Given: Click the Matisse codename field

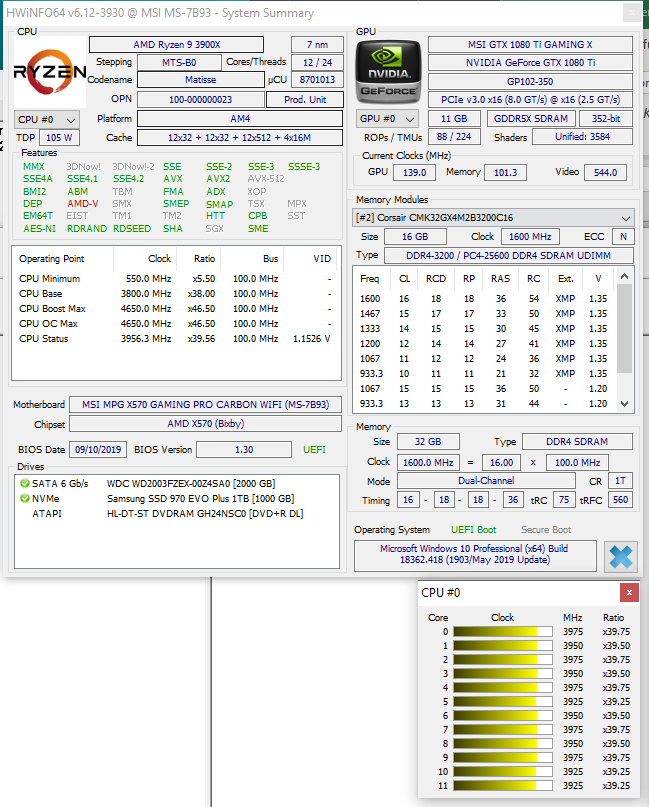Looking at the screenshot, I should coord(201,80).
